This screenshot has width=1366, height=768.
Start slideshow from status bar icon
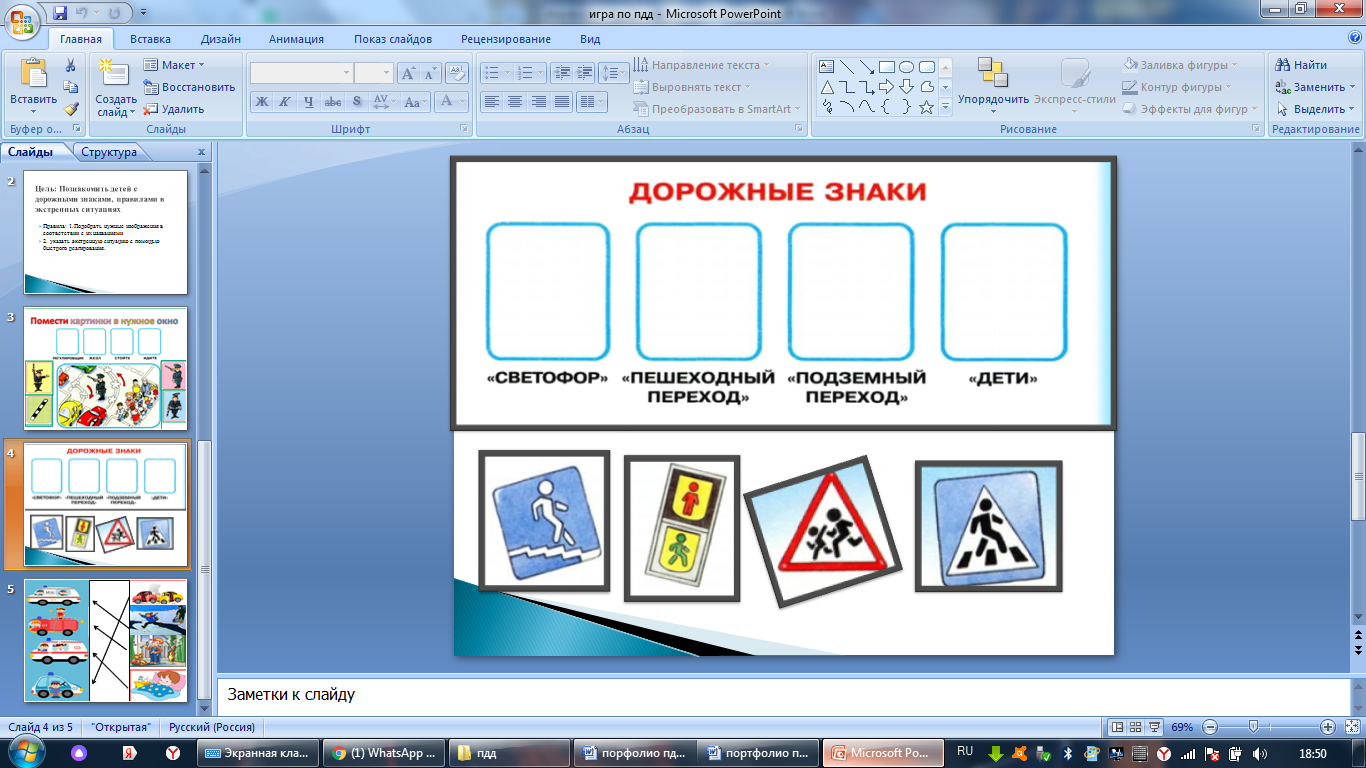[x=1155, y=727]
